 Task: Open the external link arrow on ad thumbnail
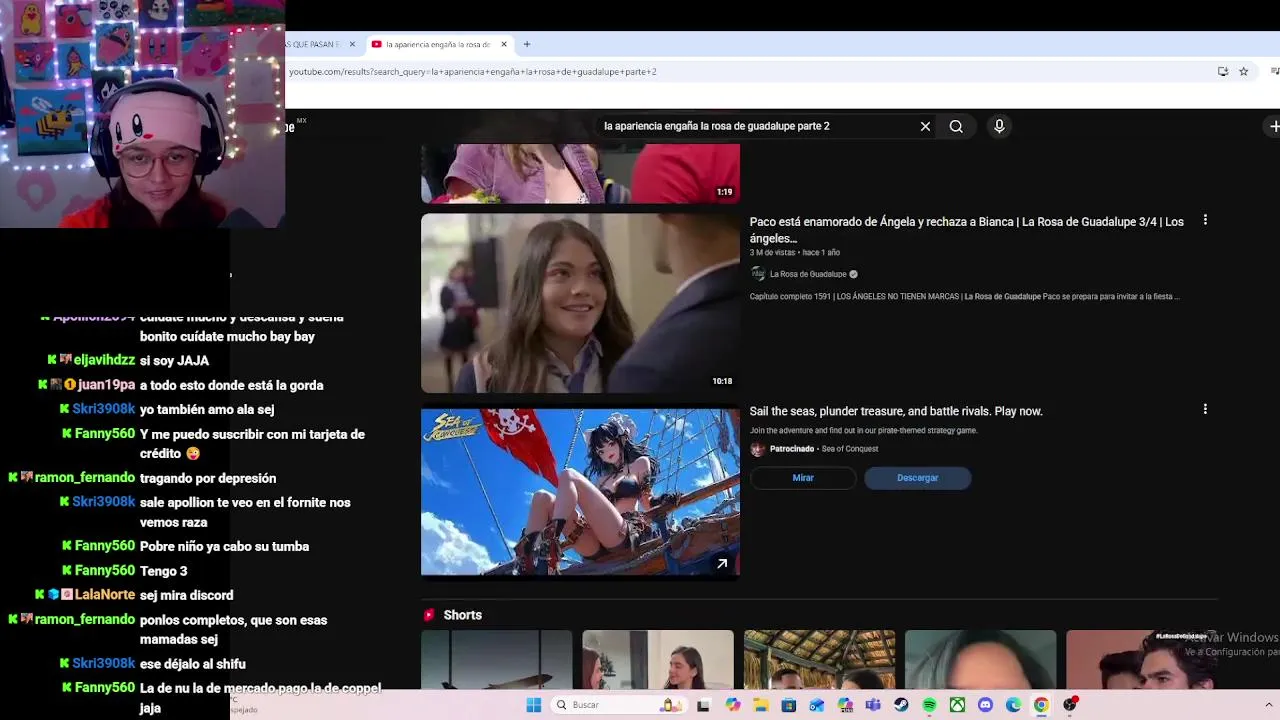(x=722, y=564)
